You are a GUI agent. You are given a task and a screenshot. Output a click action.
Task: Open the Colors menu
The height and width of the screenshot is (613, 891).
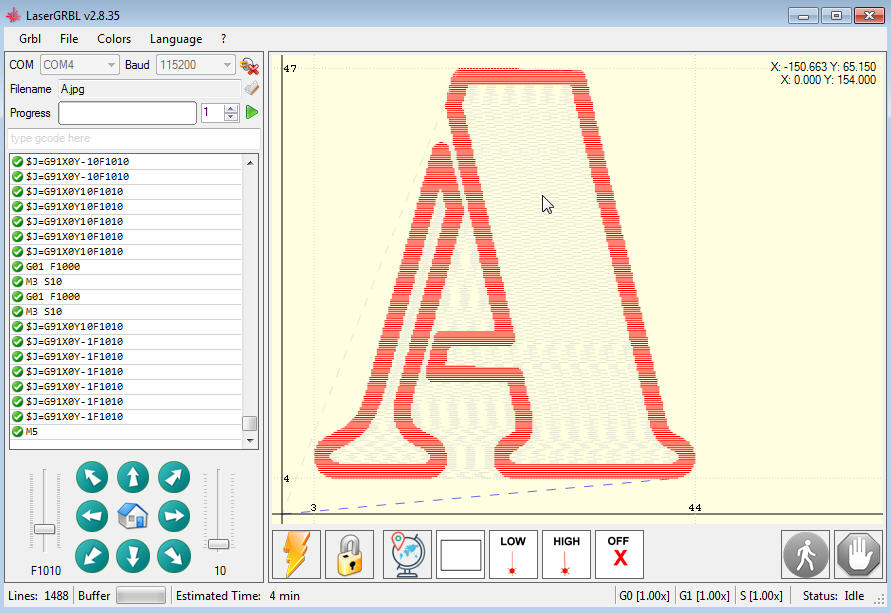click(113, 39)
